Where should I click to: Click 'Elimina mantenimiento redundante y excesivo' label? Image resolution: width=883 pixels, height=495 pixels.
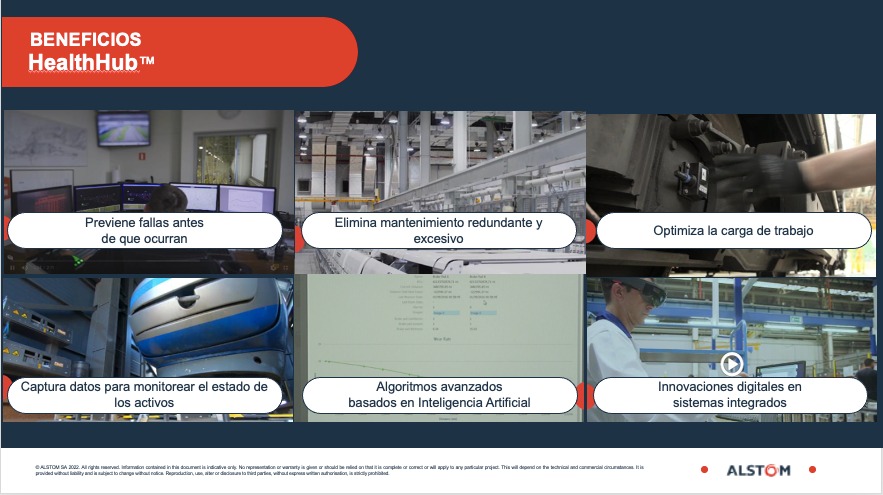coord(438,231)
